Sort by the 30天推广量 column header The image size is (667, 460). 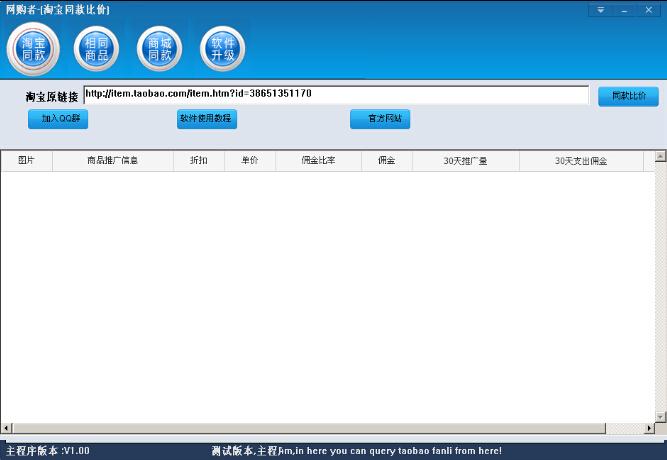tap(465, 161)
